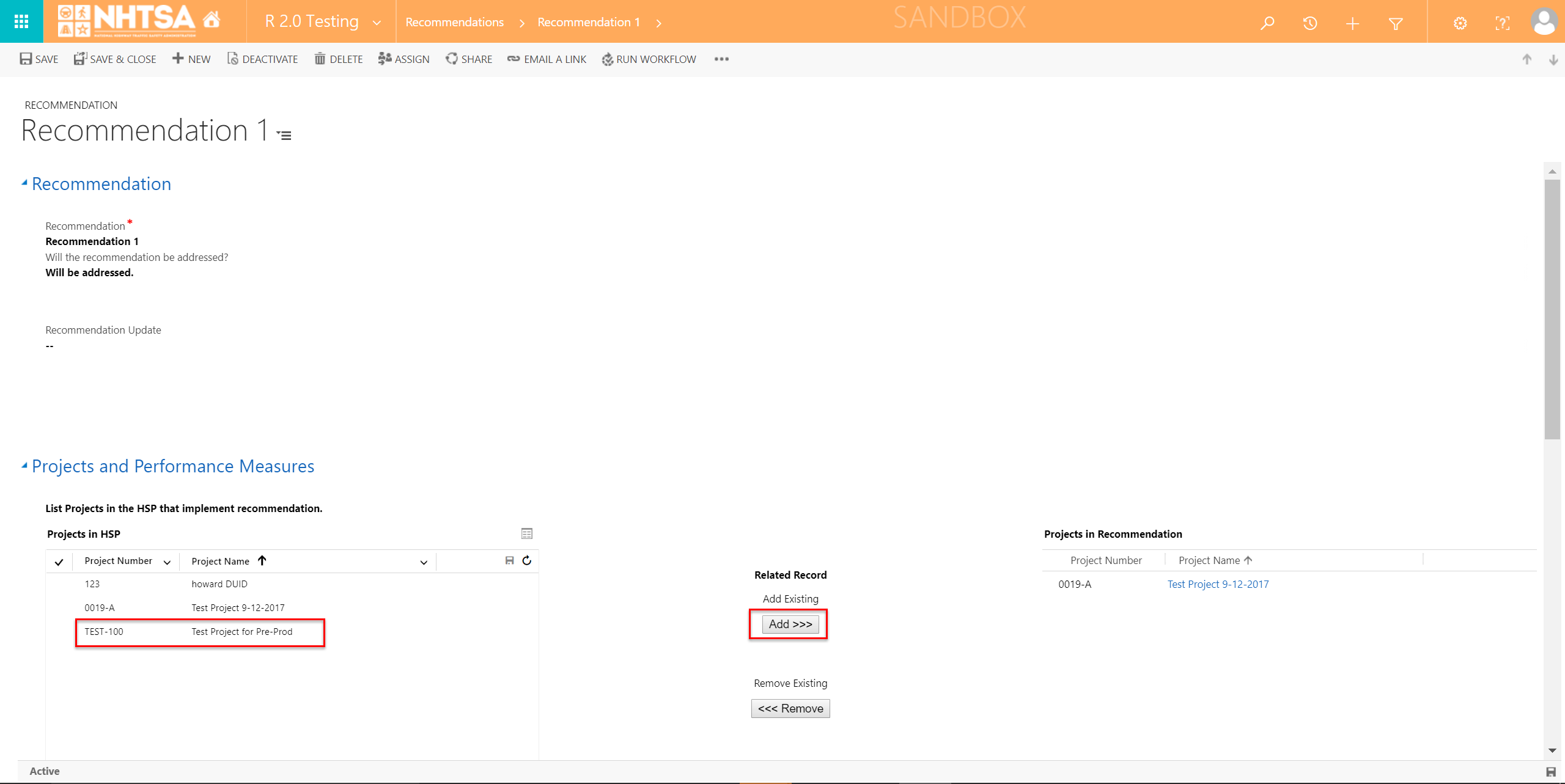Open Test Project 9-12-2017 link

click(1218, 584)
